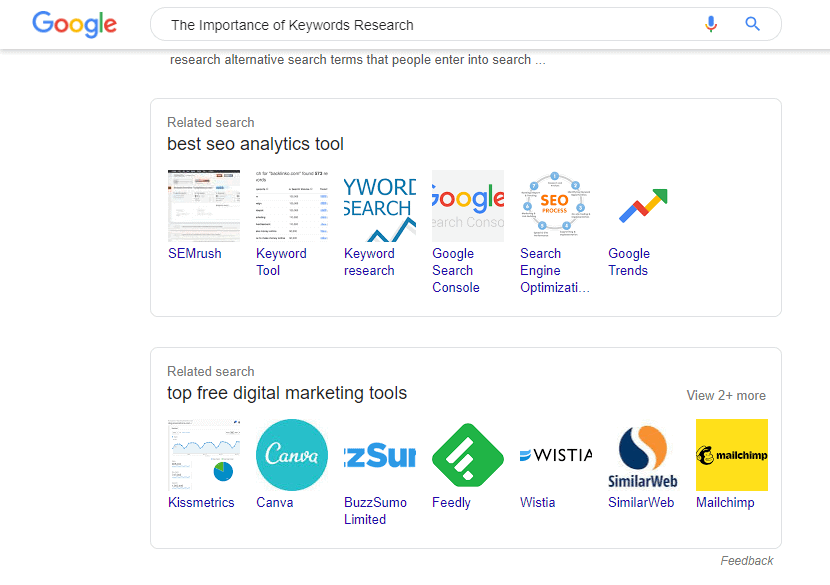The height and width of the screenshot is (585, 830).
Task: Click the Google logo
Action: [75, 24]
